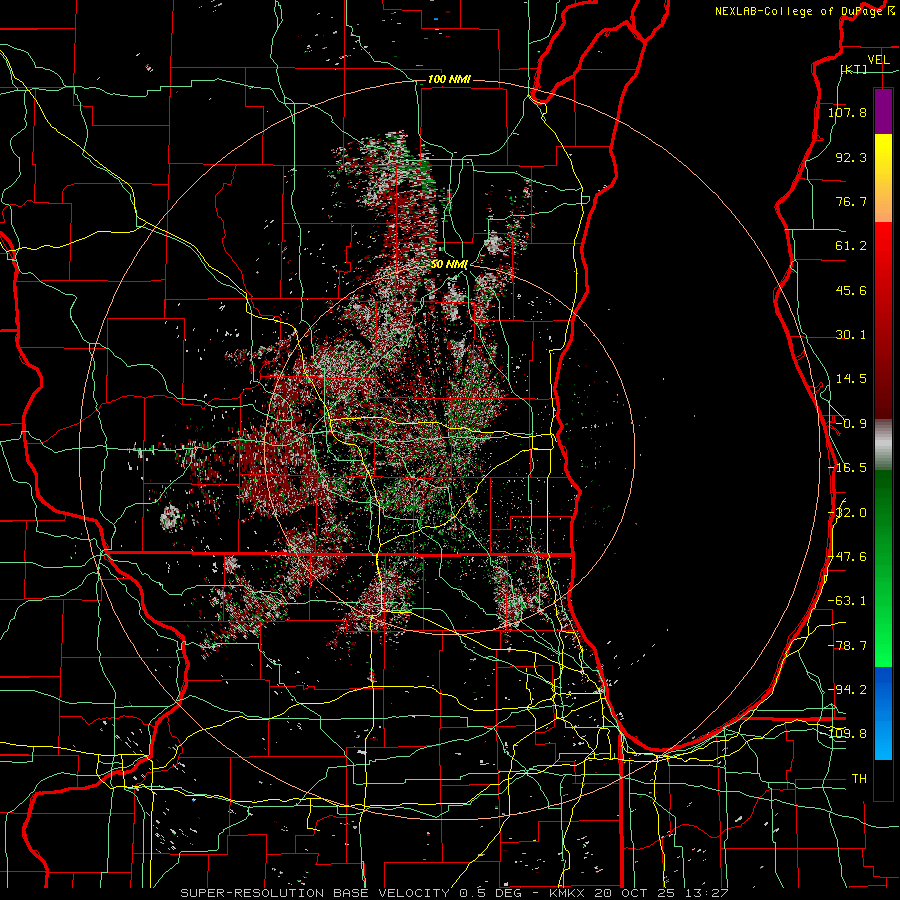Pick the black TH segment of the color bar

(x=883, y=779)
